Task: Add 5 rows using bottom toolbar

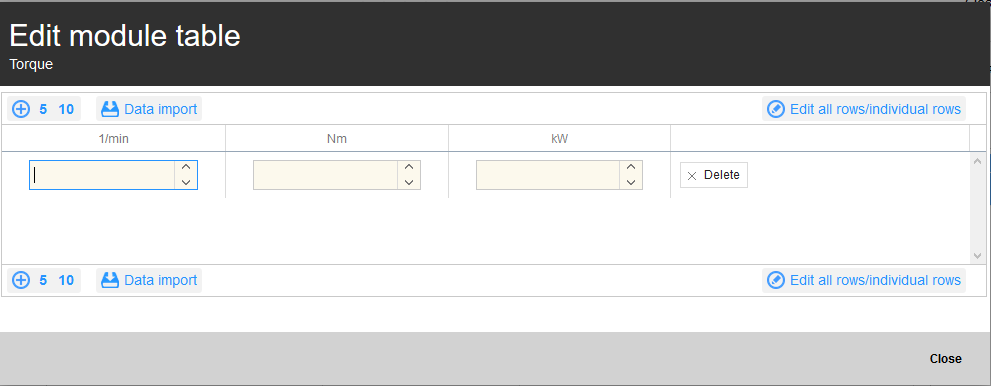Action: (x=43, y=280)
